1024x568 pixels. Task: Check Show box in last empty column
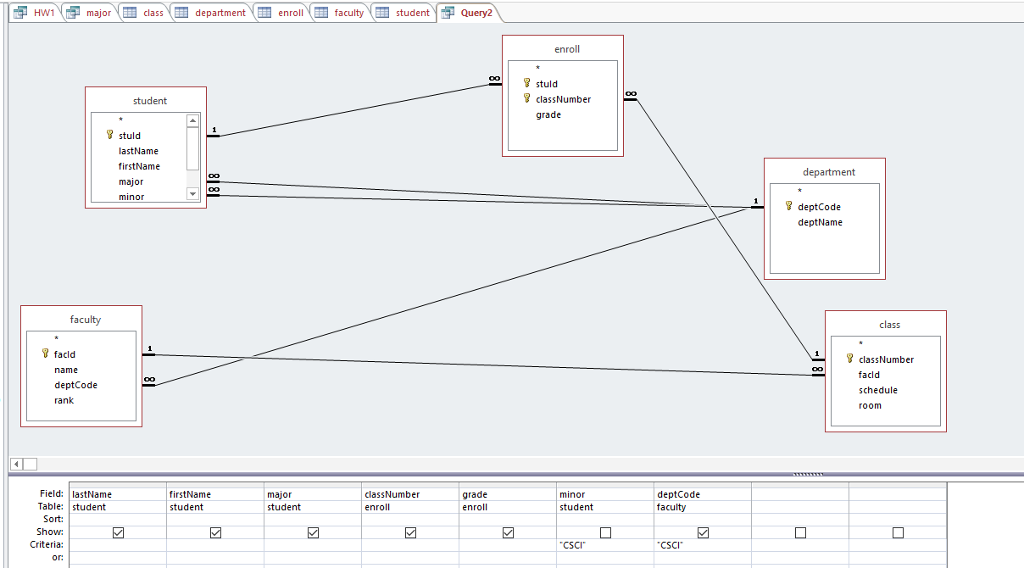point(899,533)
